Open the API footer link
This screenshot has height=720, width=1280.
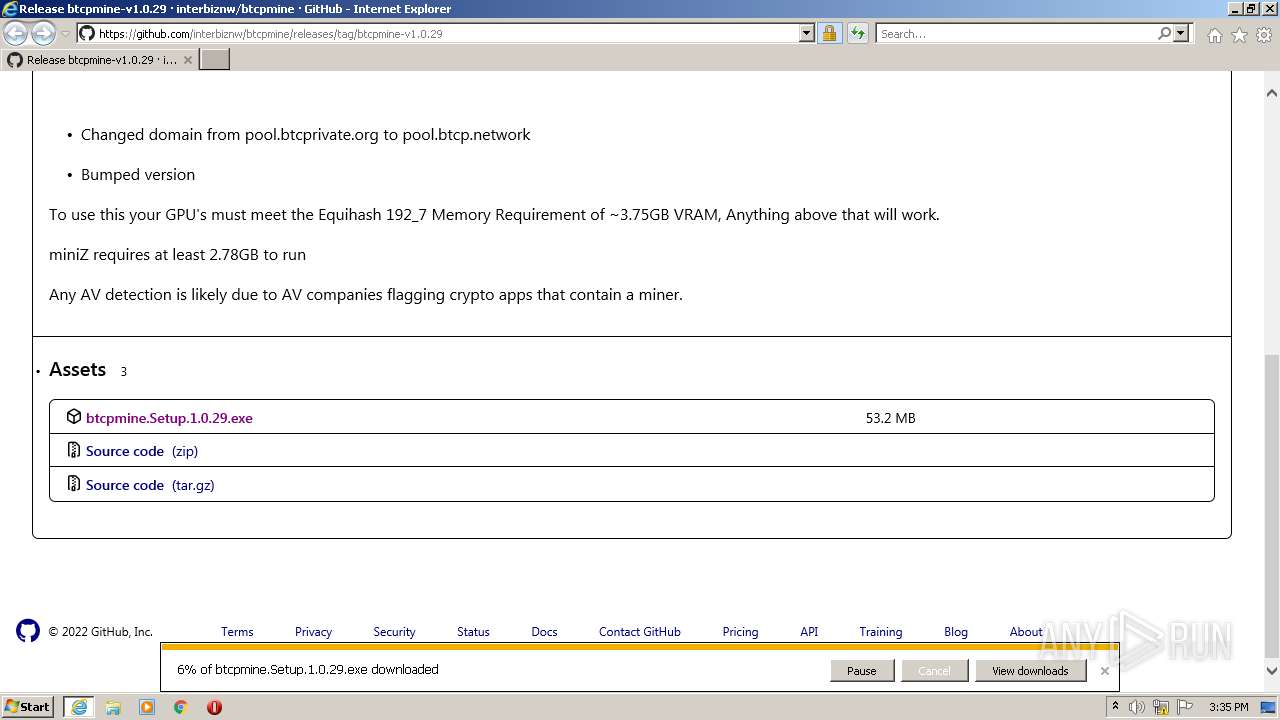click(x=809, y=632)
